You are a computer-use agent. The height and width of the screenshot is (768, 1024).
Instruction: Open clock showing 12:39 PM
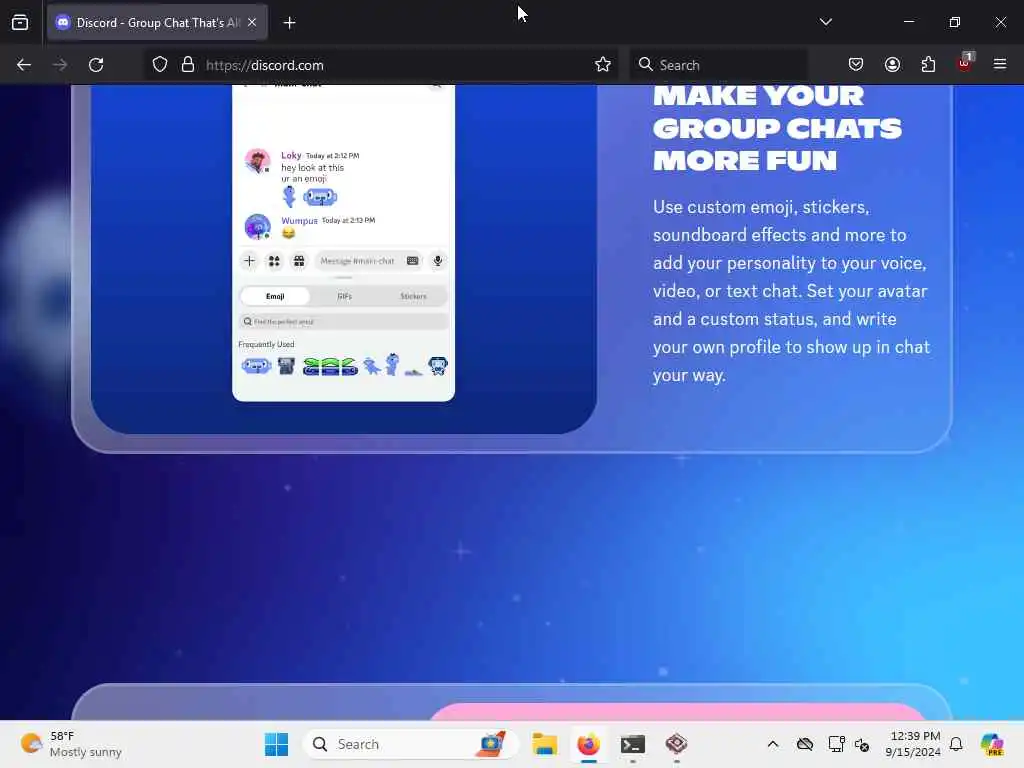(x=913, y=744)
